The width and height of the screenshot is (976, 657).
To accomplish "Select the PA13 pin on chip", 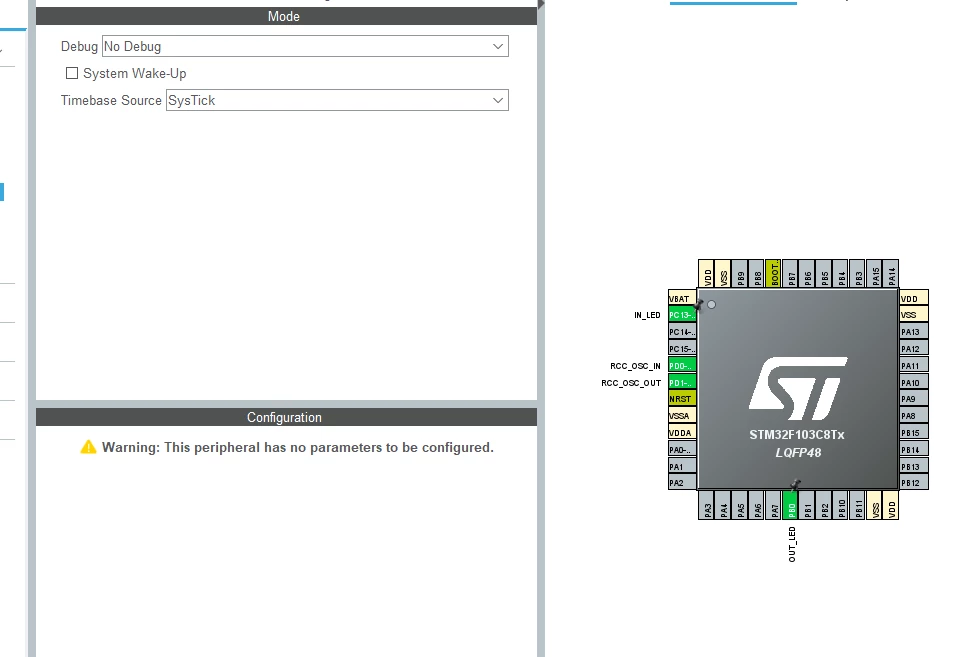I will point(914,332).
